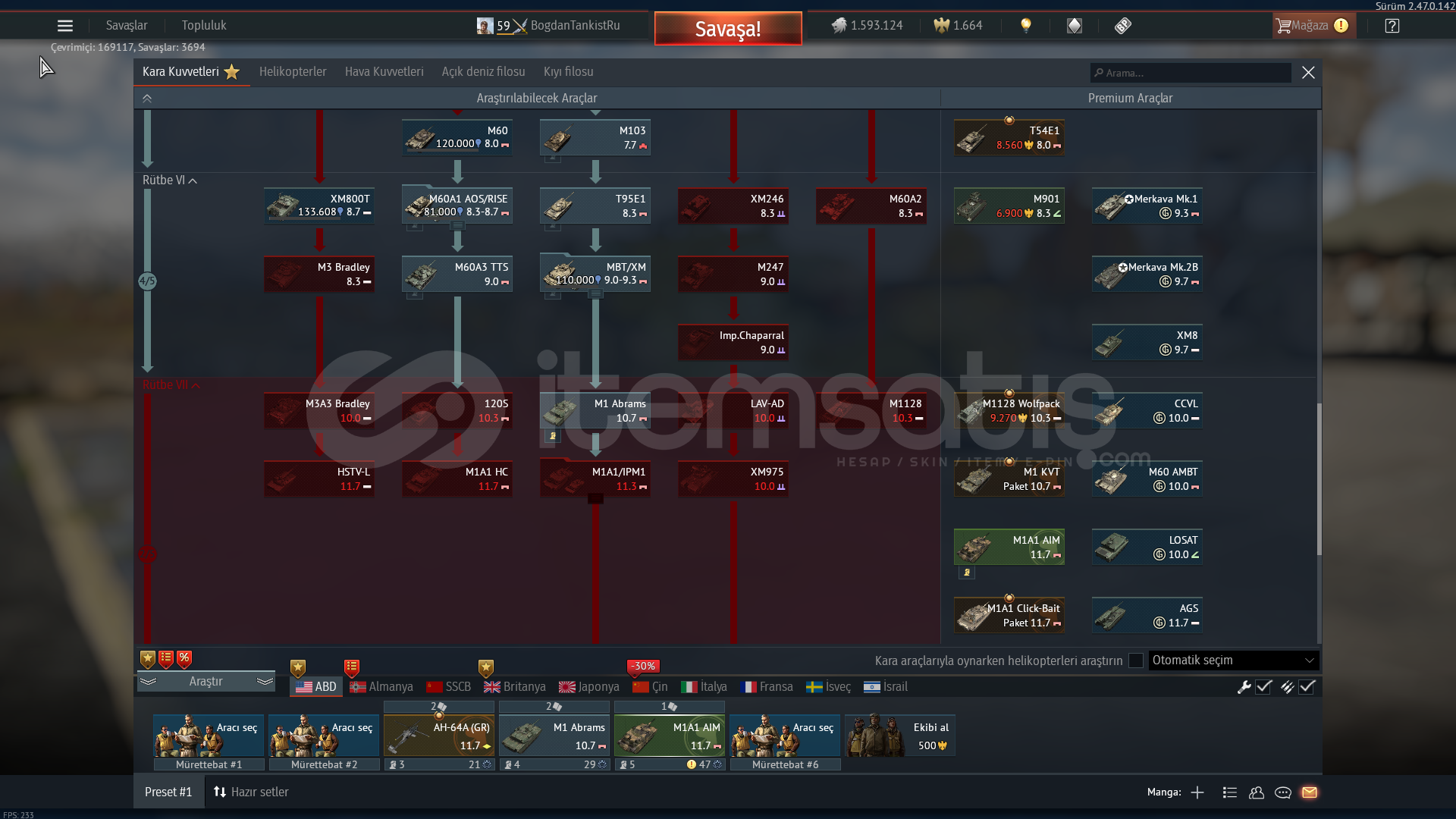Select the Almanya nation tab
Screen dimensions: 1456x819
[381, 687]
